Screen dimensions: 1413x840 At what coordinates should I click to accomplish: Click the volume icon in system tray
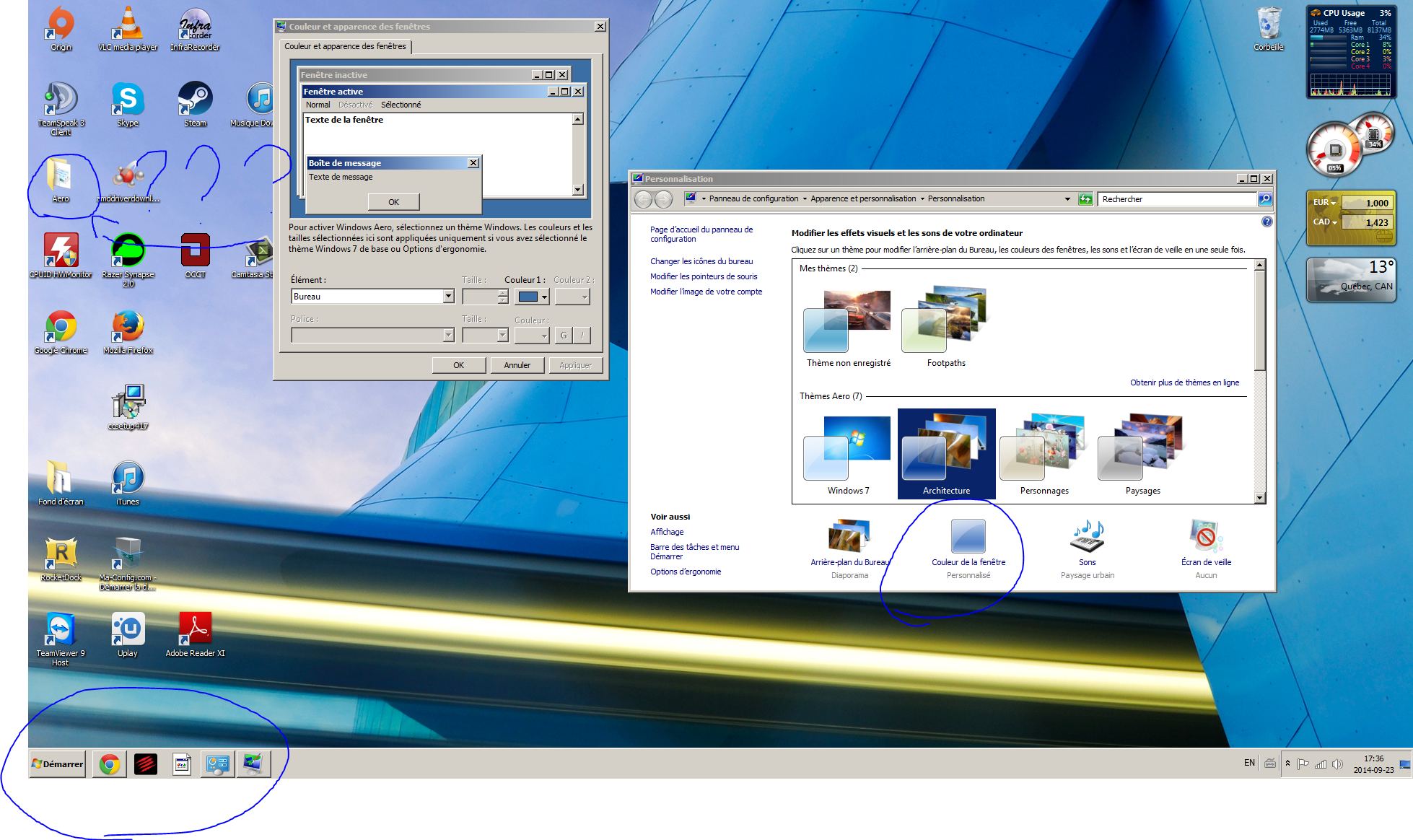point(1337,764)
